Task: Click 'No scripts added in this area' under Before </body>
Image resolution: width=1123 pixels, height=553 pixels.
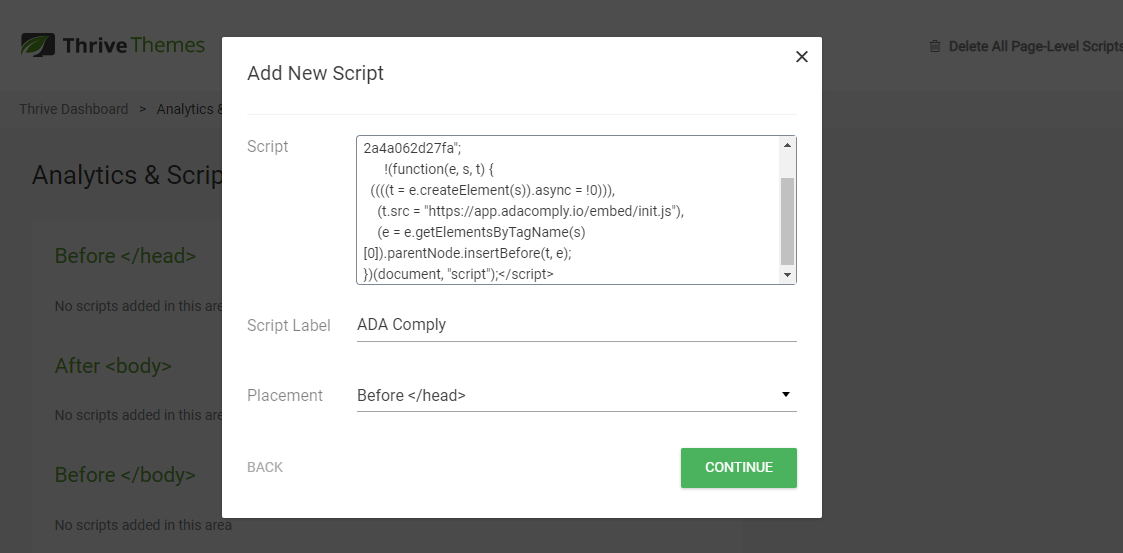Action: tap(143, 525)
